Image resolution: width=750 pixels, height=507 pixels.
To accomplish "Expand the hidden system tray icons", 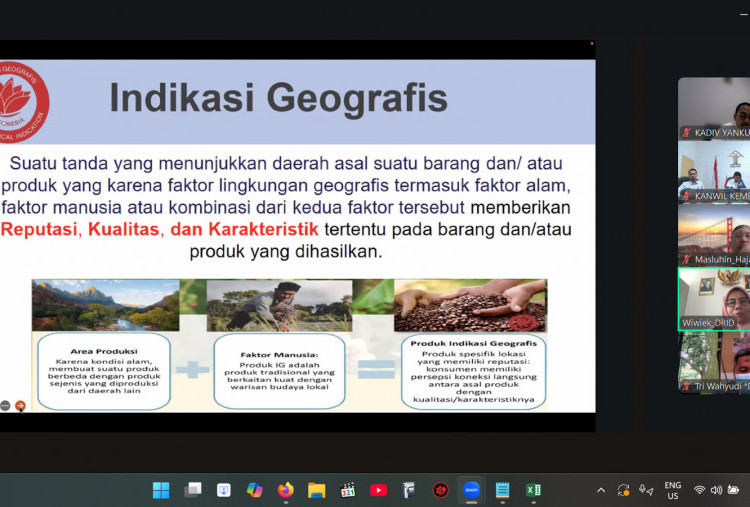I will (x=601, y=490).
